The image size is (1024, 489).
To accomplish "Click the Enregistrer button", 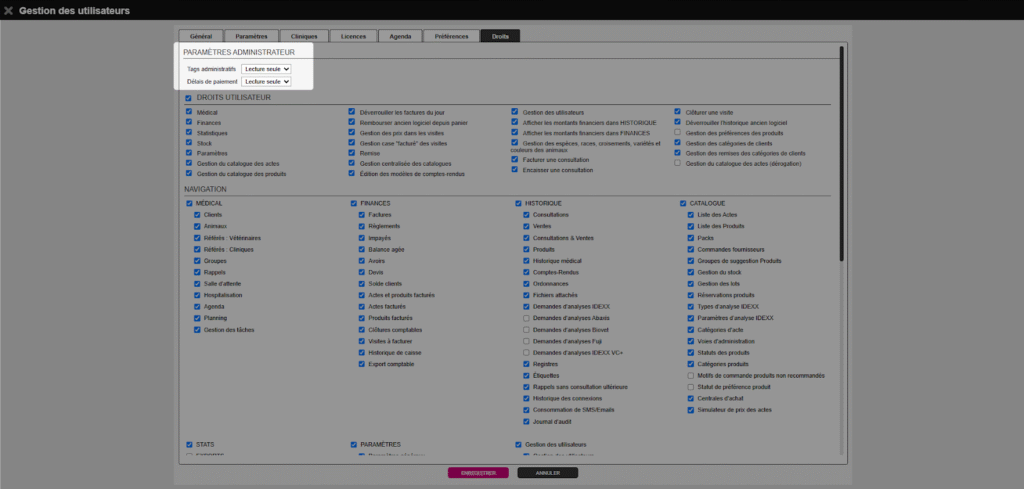I will 478,472.
